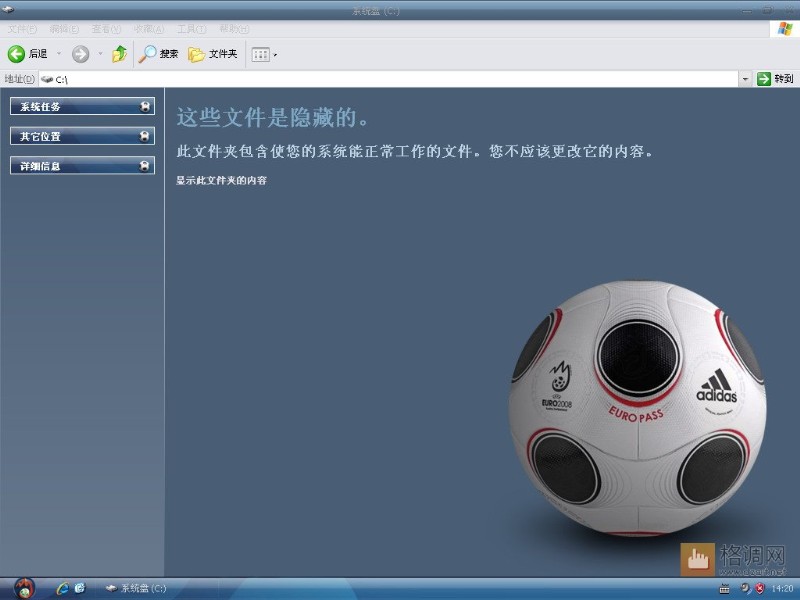This screenshot has height=600, width=800.
Task: Click the C:\ address input field
Action: (x=389, y=79)
